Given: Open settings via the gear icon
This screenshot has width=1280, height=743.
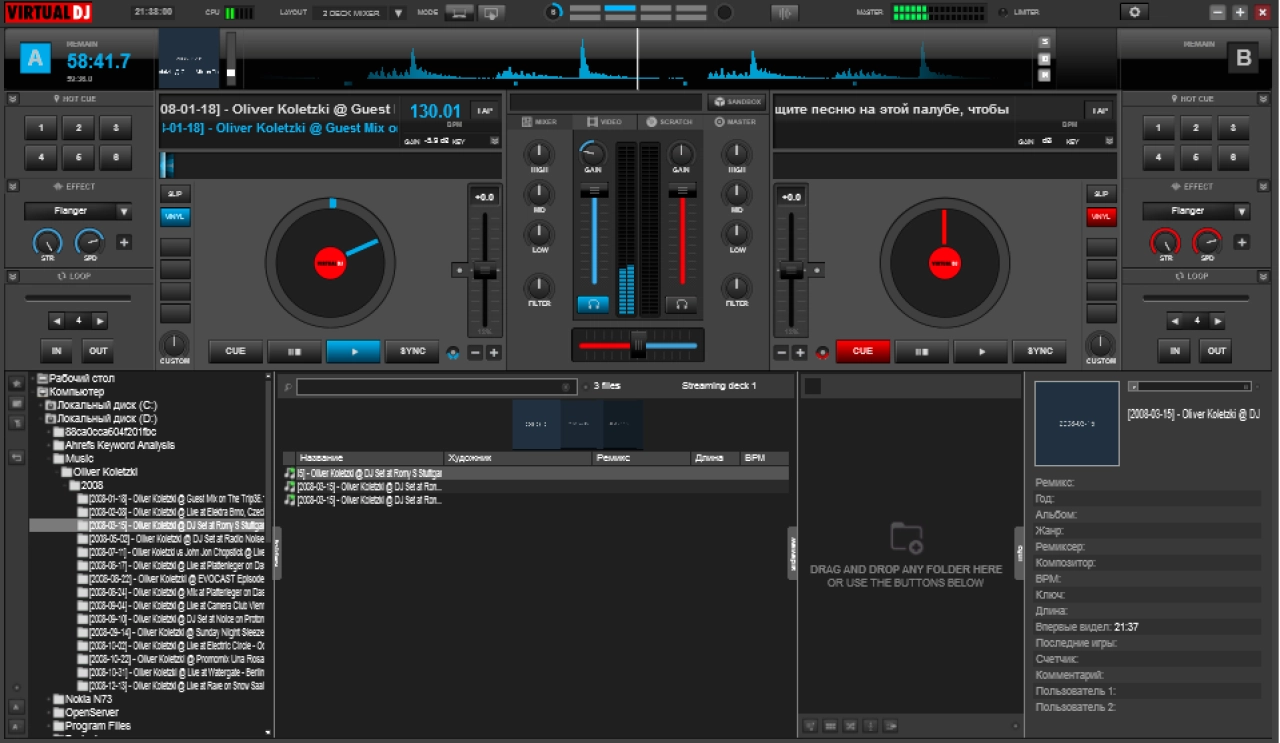Looking at the screenshot, I should coord(1135,12).
